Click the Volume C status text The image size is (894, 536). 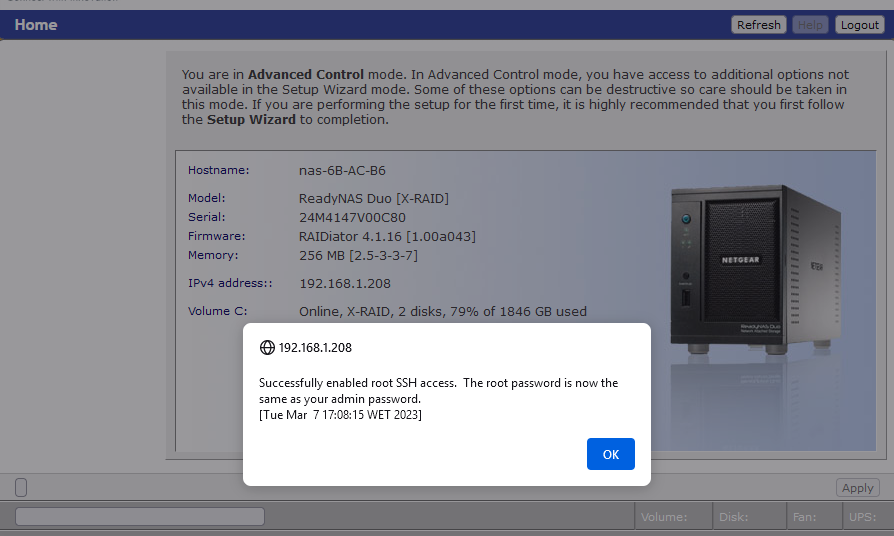[443, 311]
